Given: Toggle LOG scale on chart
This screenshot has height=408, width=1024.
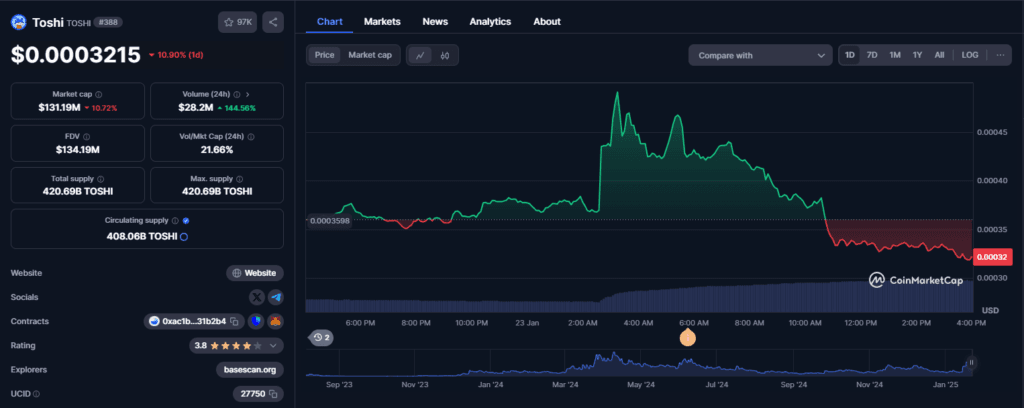Looking at the screenshot, I should point(970,55).
